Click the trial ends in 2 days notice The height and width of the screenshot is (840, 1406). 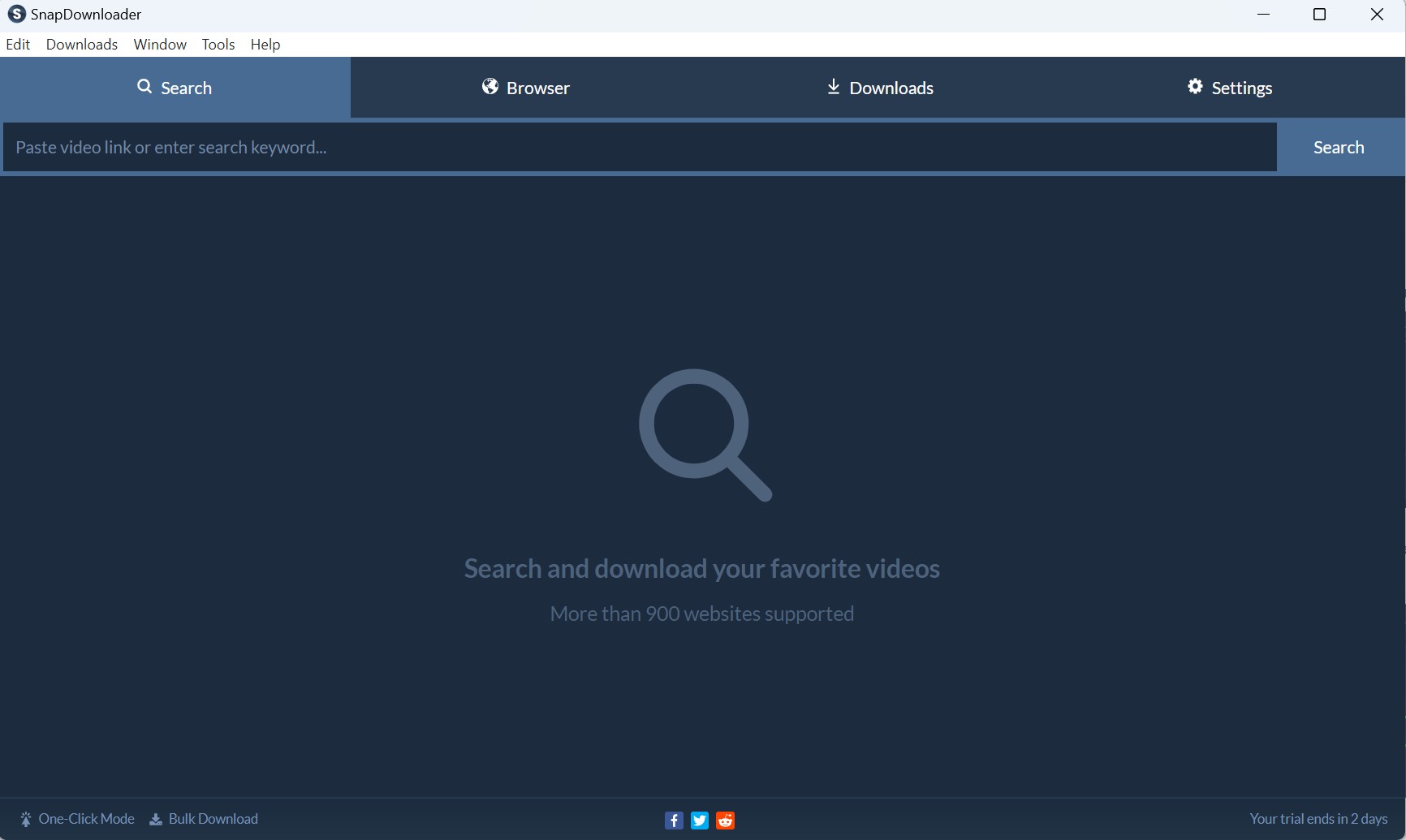tap(1318, 819)
